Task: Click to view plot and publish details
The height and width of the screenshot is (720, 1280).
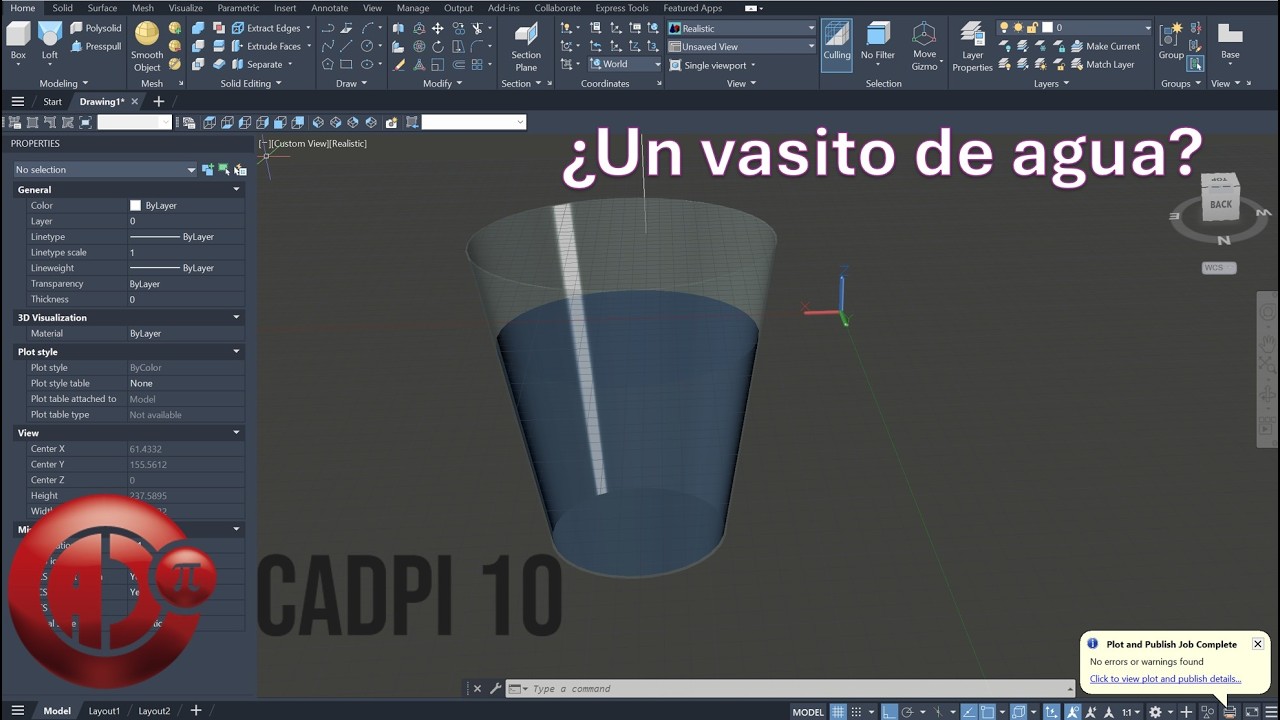Action: click(x=1165, y=679)
